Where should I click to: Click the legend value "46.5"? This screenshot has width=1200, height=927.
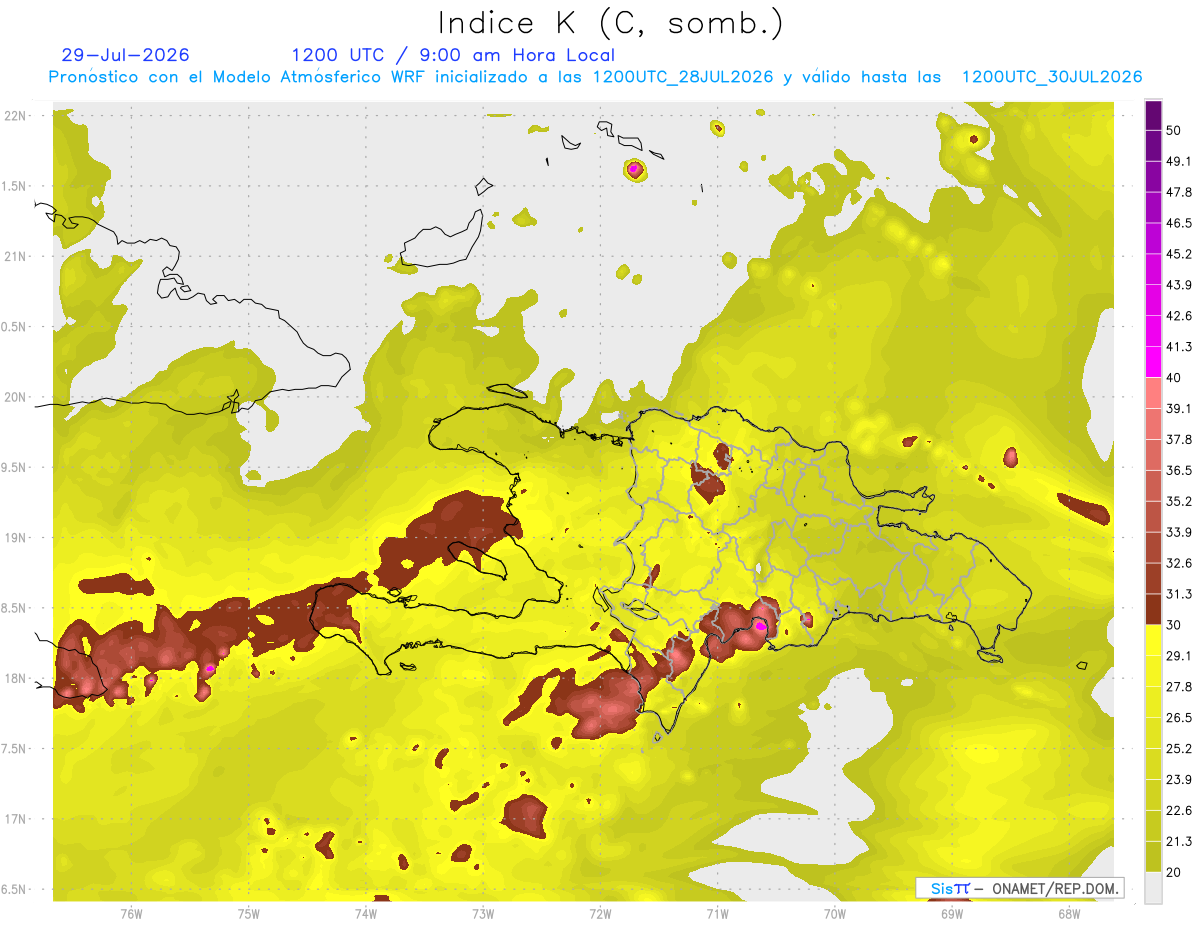tap(1179, 223)
